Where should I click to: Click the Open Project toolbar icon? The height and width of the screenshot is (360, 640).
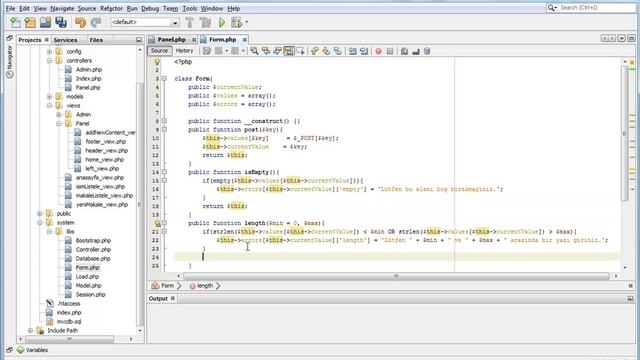point(45,22)
